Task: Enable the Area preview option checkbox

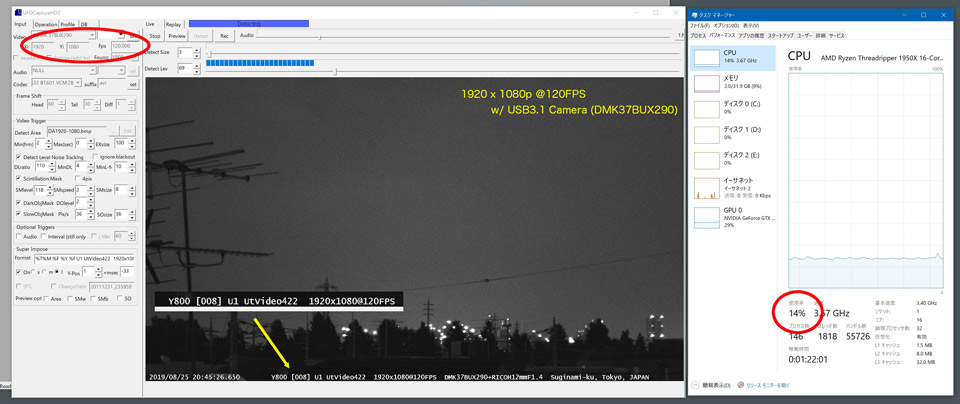Action: coord(48,299)
